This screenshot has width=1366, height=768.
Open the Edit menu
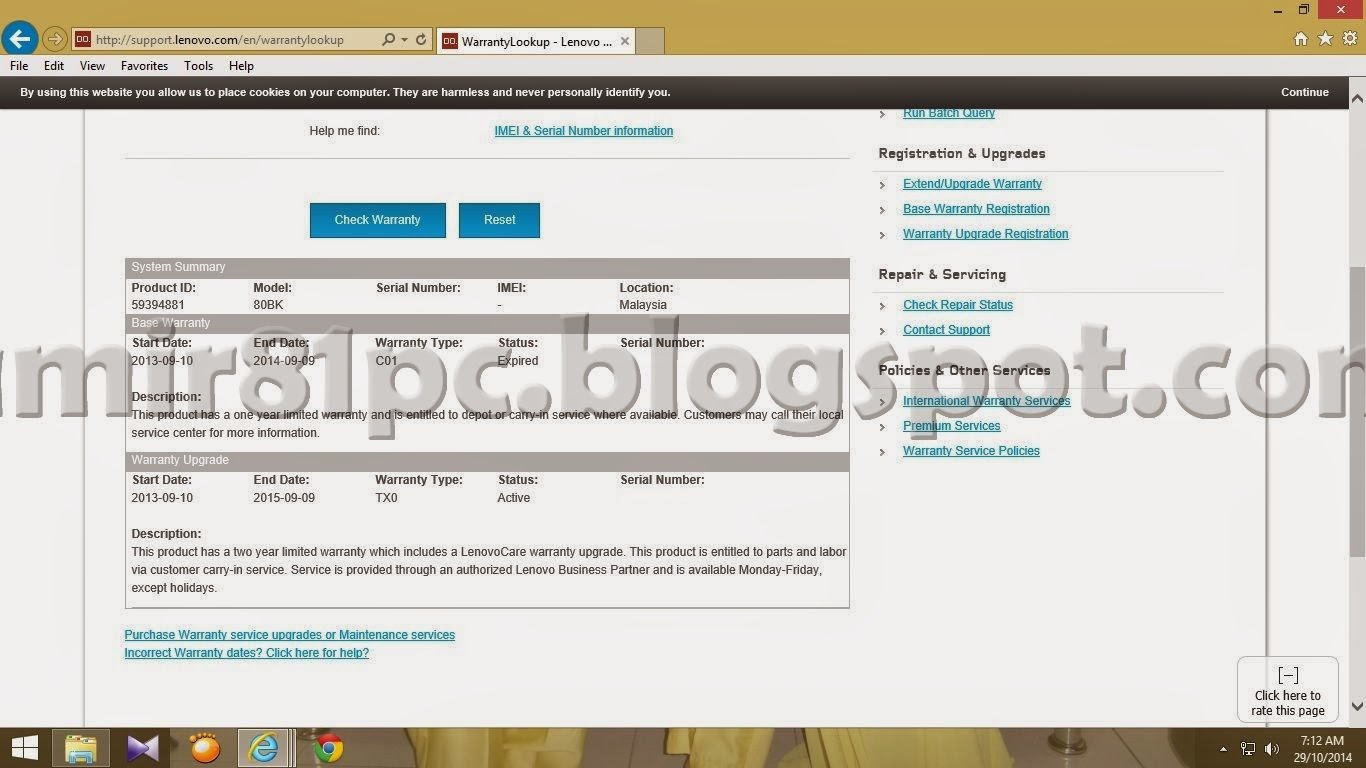(x=54, y=66)
